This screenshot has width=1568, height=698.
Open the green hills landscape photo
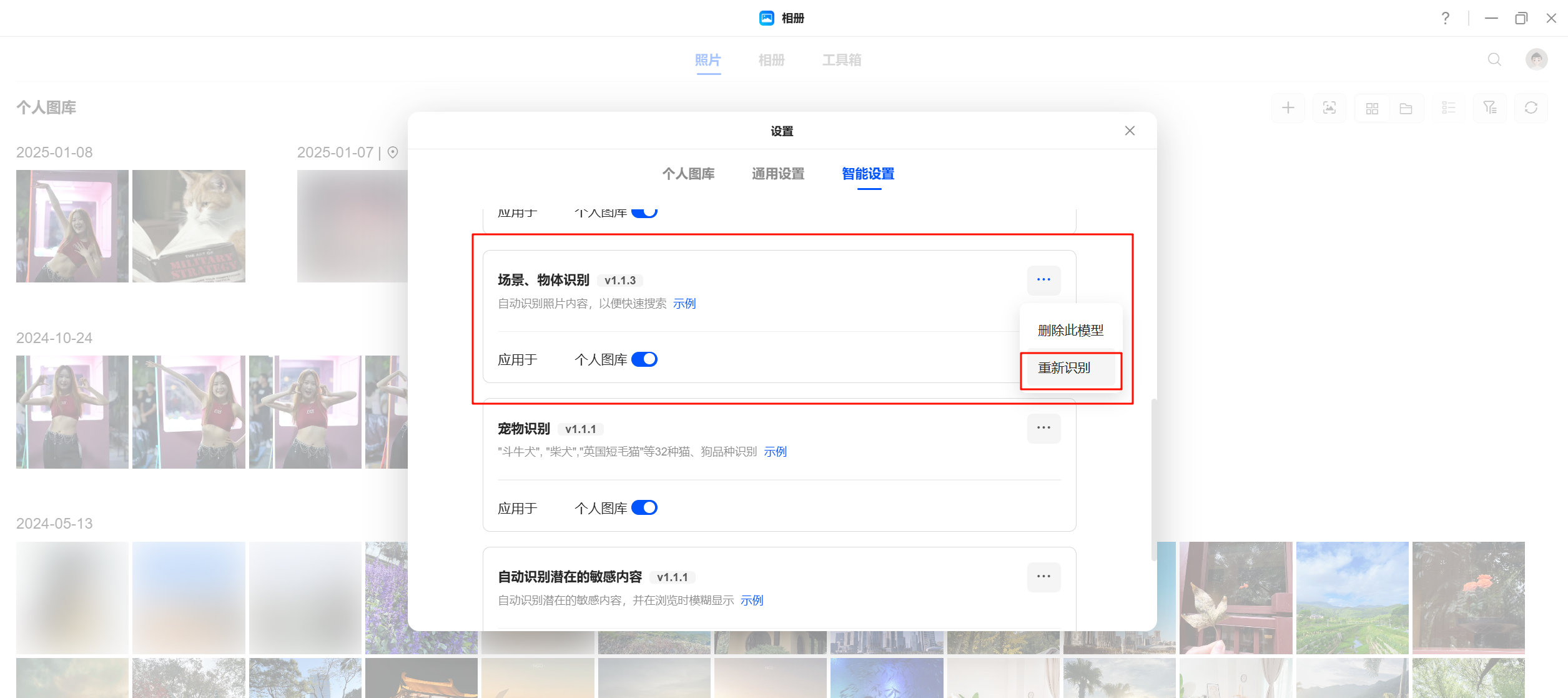coord(1352,598)
